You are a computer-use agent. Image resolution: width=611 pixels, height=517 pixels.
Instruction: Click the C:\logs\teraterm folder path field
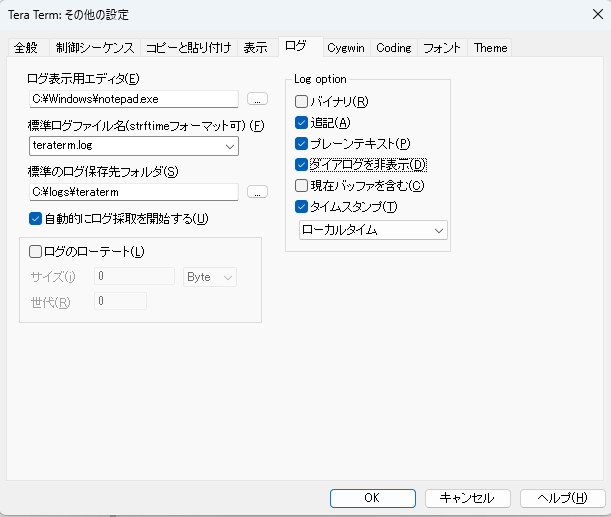[x=134, y=192]
